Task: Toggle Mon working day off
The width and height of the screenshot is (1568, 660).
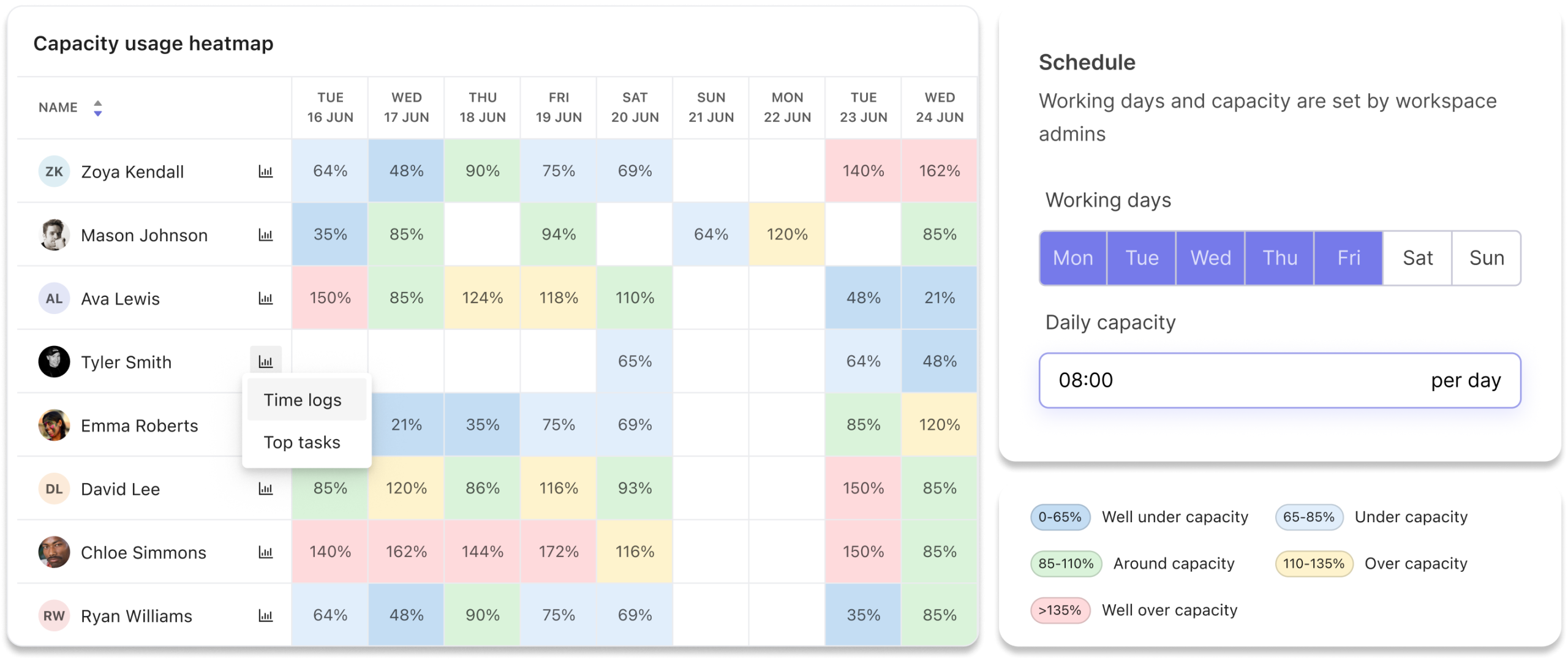Action: [1073, 258]
